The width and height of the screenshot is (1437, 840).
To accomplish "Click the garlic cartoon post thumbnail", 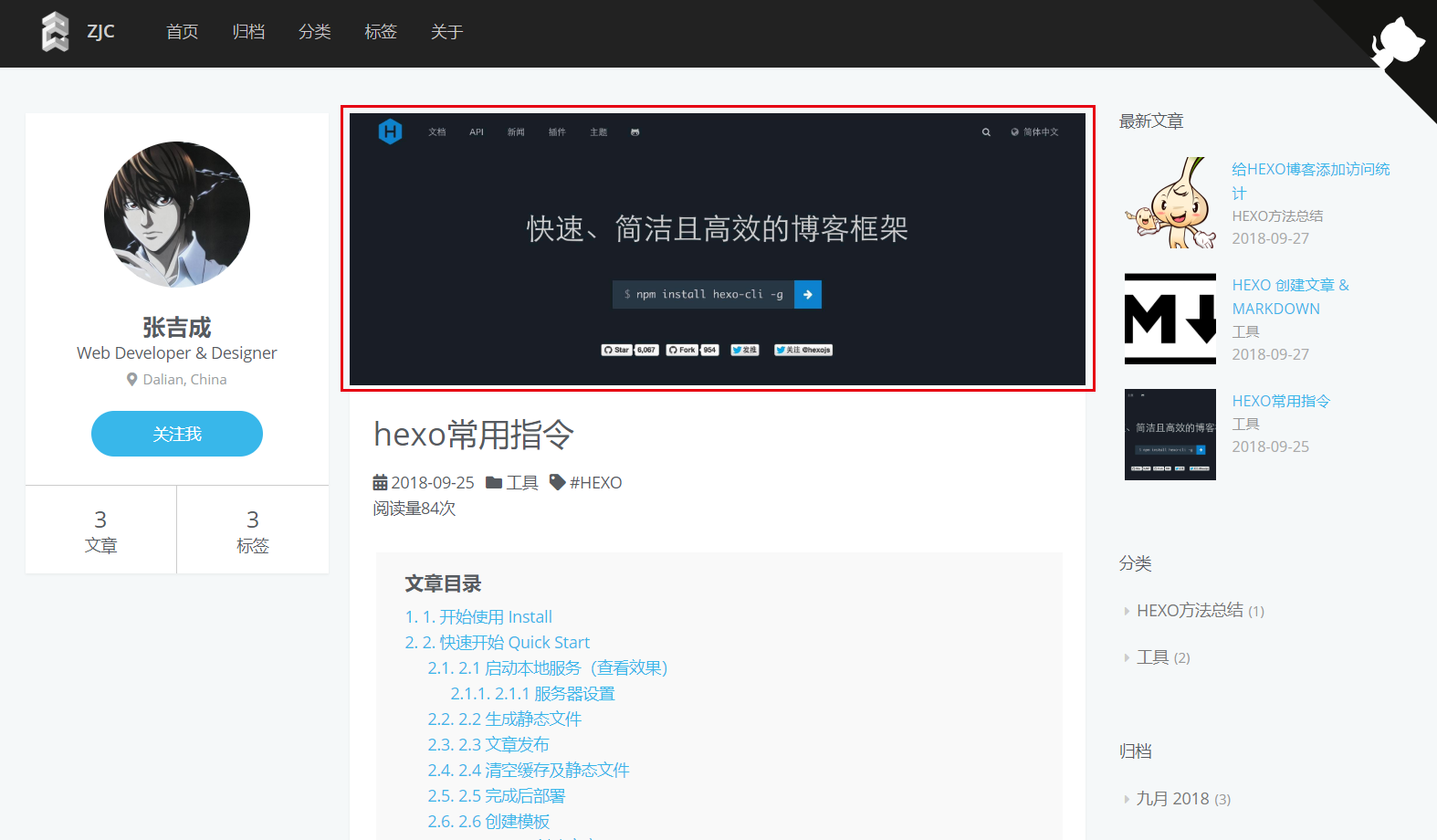I will coord(1170,203).
